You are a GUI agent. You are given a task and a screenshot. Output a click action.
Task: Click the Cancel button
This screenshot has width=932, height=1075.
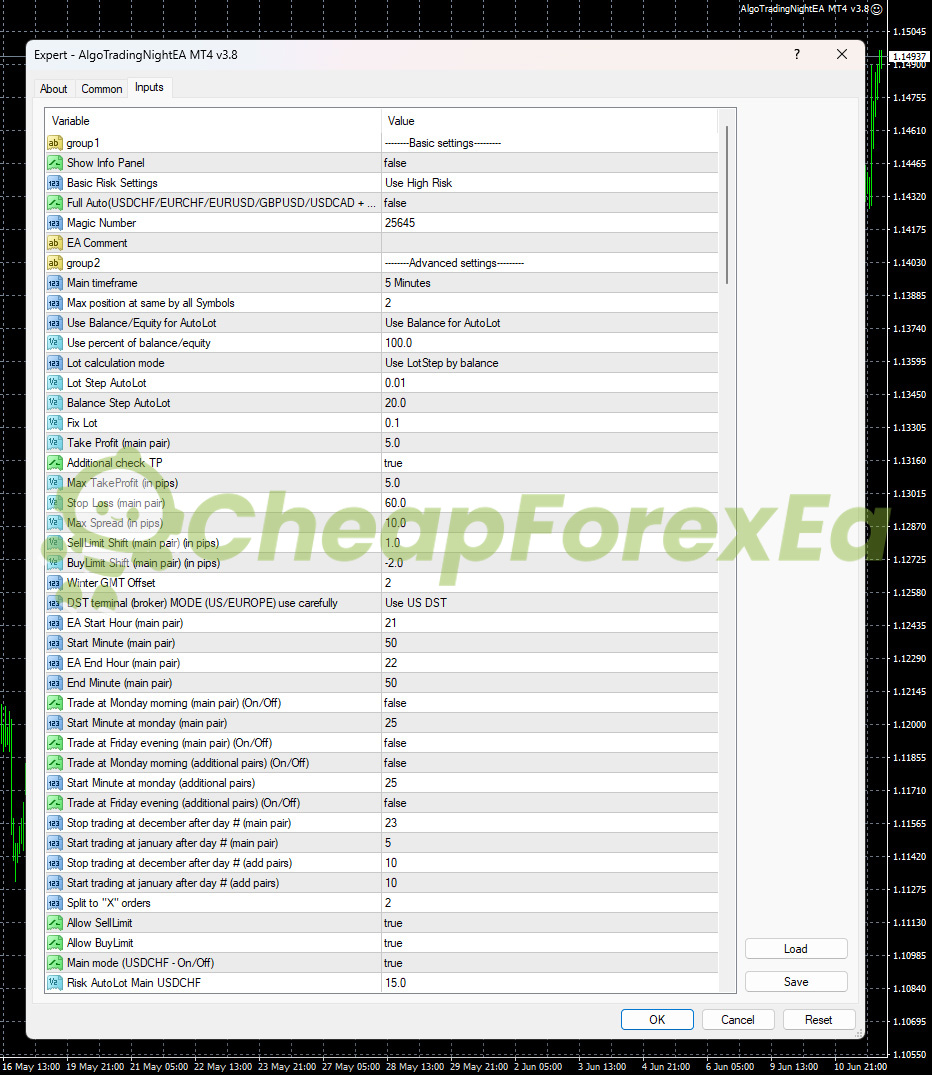(738, 1019)
